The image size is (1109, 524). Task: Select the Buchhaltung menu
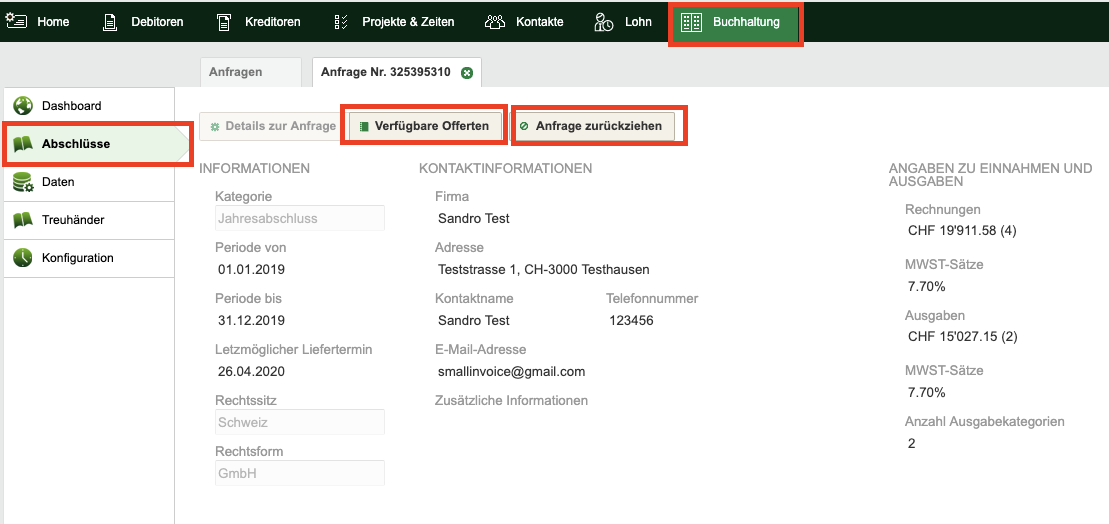(x=736, y=23)
